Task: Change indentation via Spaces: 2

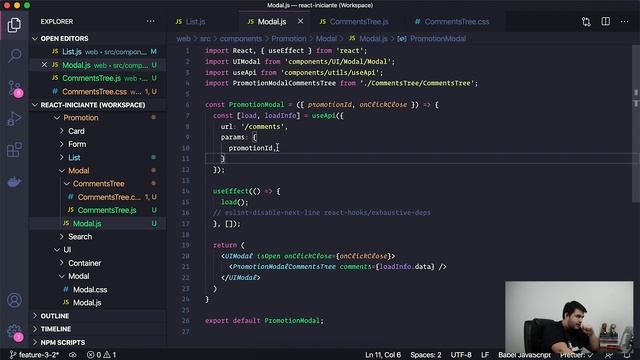Action: click(x=426, y=355)
